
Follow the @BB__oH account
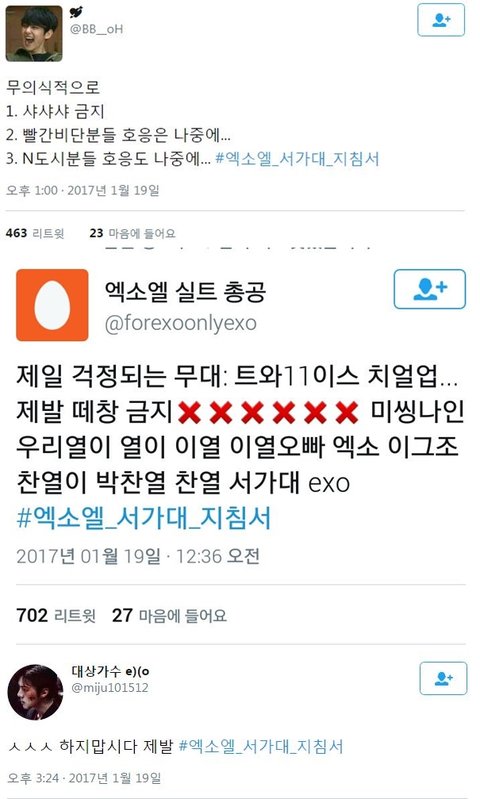pos(441,20)
